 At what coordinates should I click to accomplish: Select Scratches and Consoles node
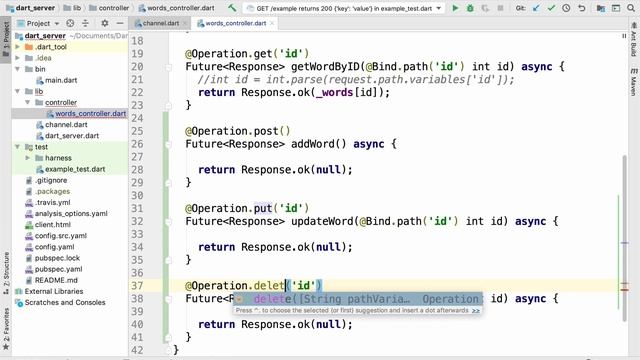tap(65, 302)
